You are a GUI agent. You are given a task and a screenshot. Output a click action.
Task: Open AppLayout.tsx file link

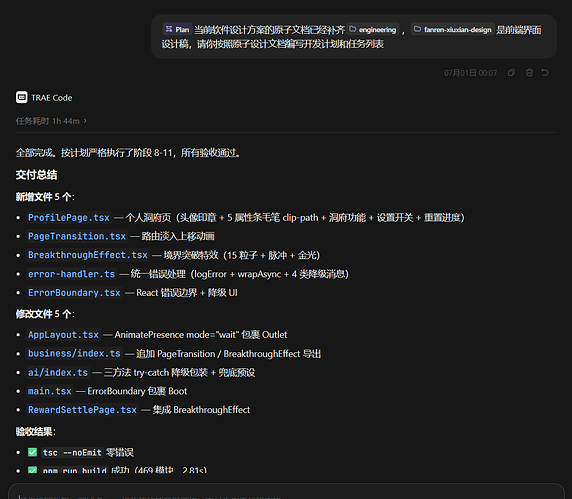(x=63, y=334)
